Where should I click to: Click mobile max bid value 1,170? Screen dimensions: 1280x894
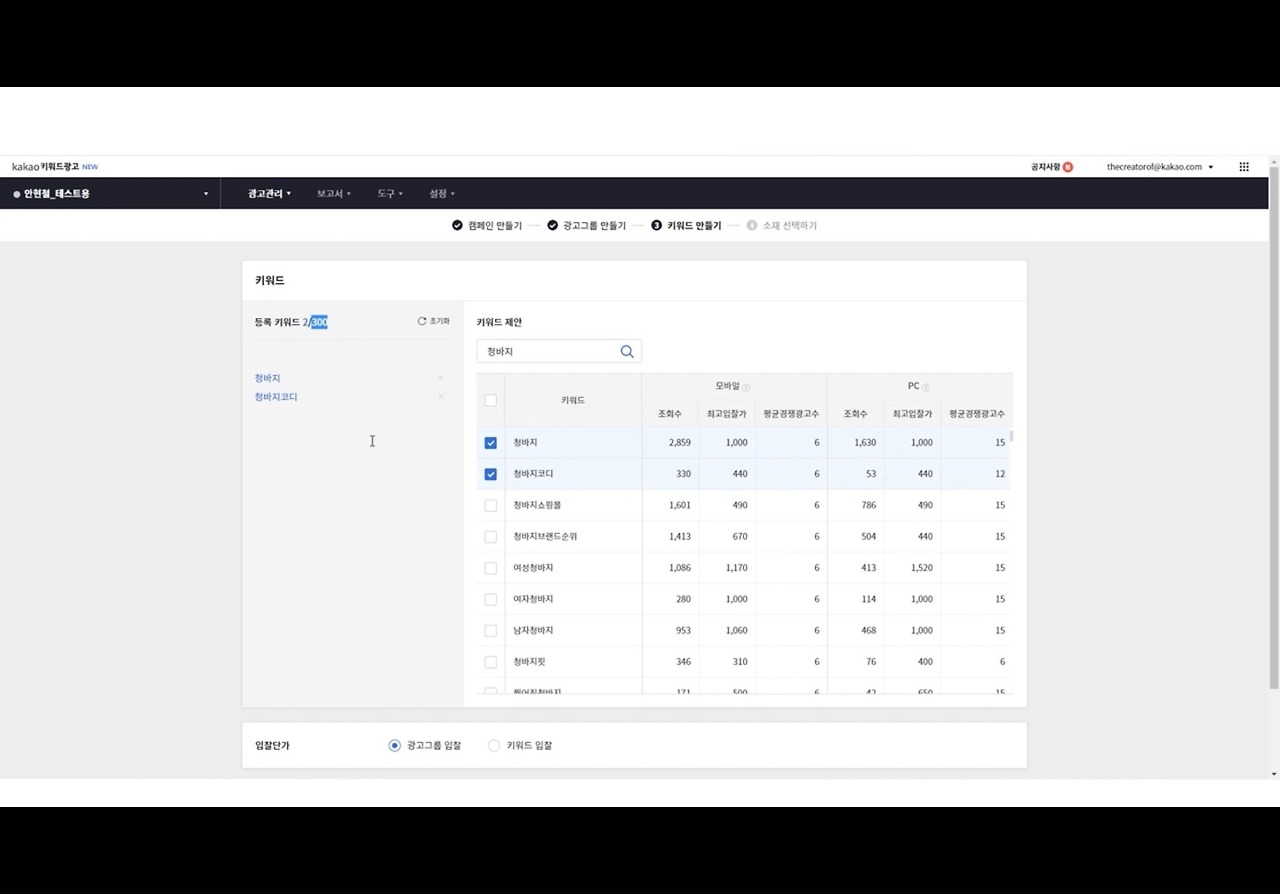(736, 568)
